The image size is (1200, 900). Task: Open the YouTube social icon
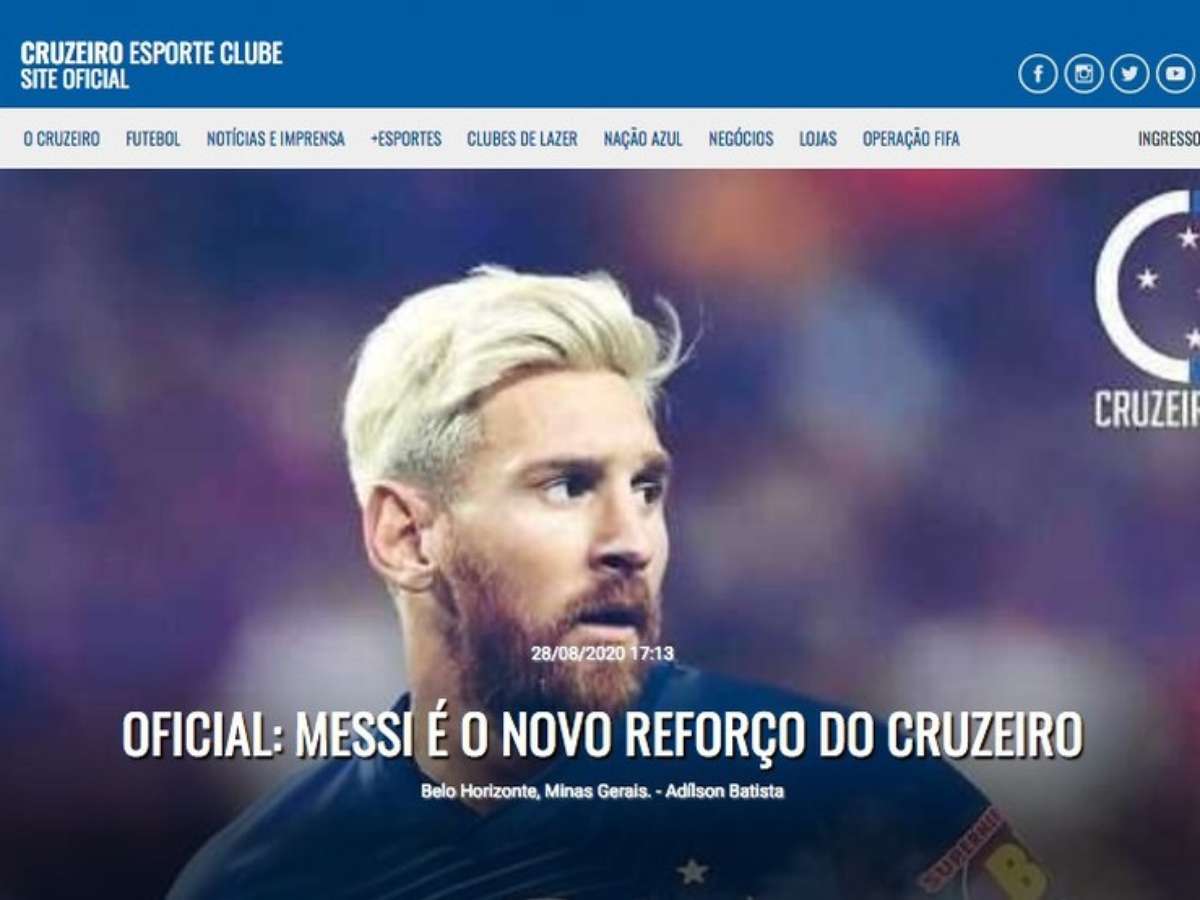click(x=1176, y=74)
